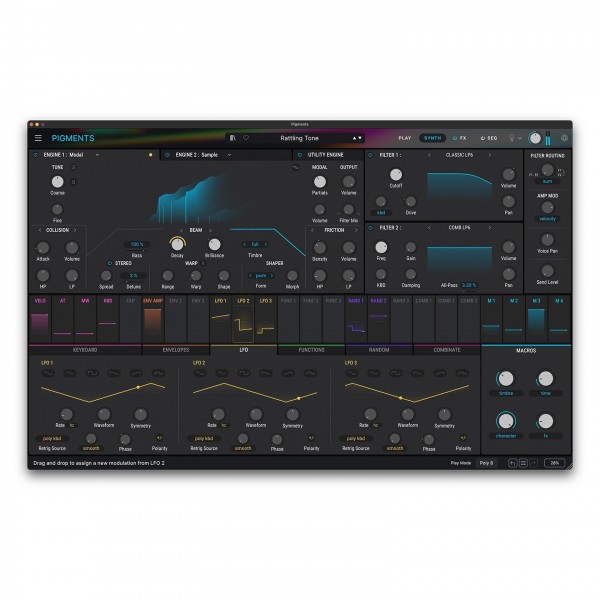Toggle the SEQ power icon
Viewport: 600px width, 600px height.
(x=483, y=138)
